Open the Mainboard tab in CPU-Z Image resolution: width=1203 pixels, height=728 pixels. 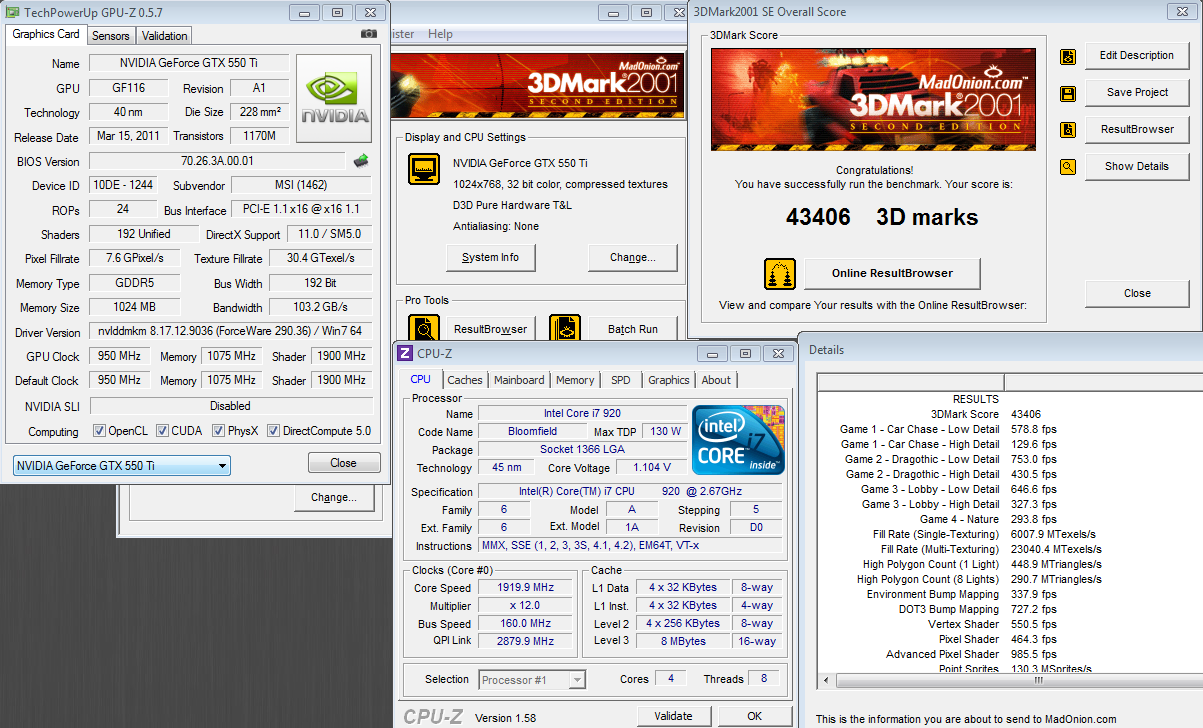click(520, 380)
